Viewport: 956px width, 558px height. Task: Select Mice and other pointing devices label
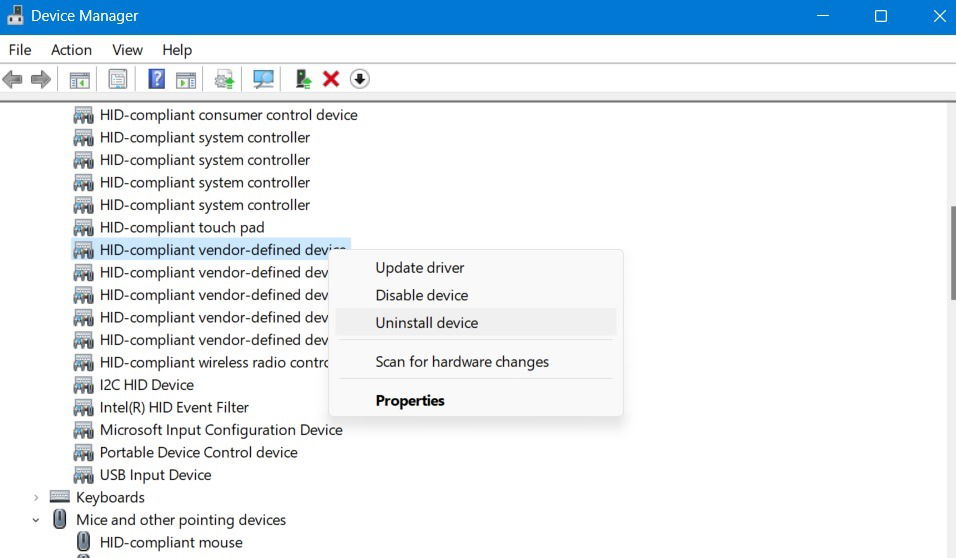[181, 520]
